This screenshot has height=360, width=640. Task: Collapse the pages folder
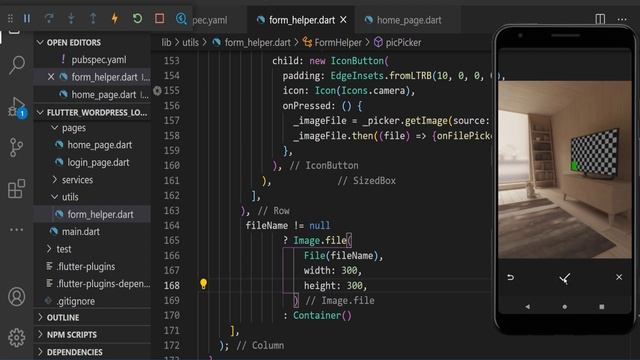click(55, 128)
